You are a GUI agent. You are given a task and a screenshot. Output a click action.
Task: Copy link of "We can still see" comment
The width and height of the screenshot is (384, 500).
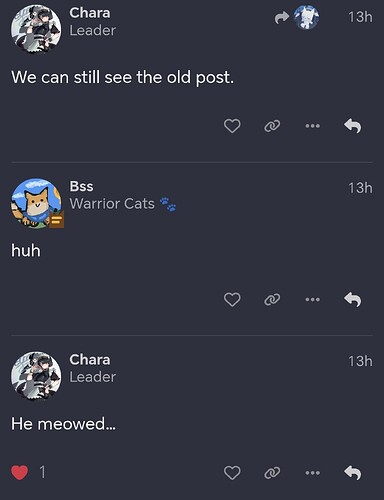(272, 126)
